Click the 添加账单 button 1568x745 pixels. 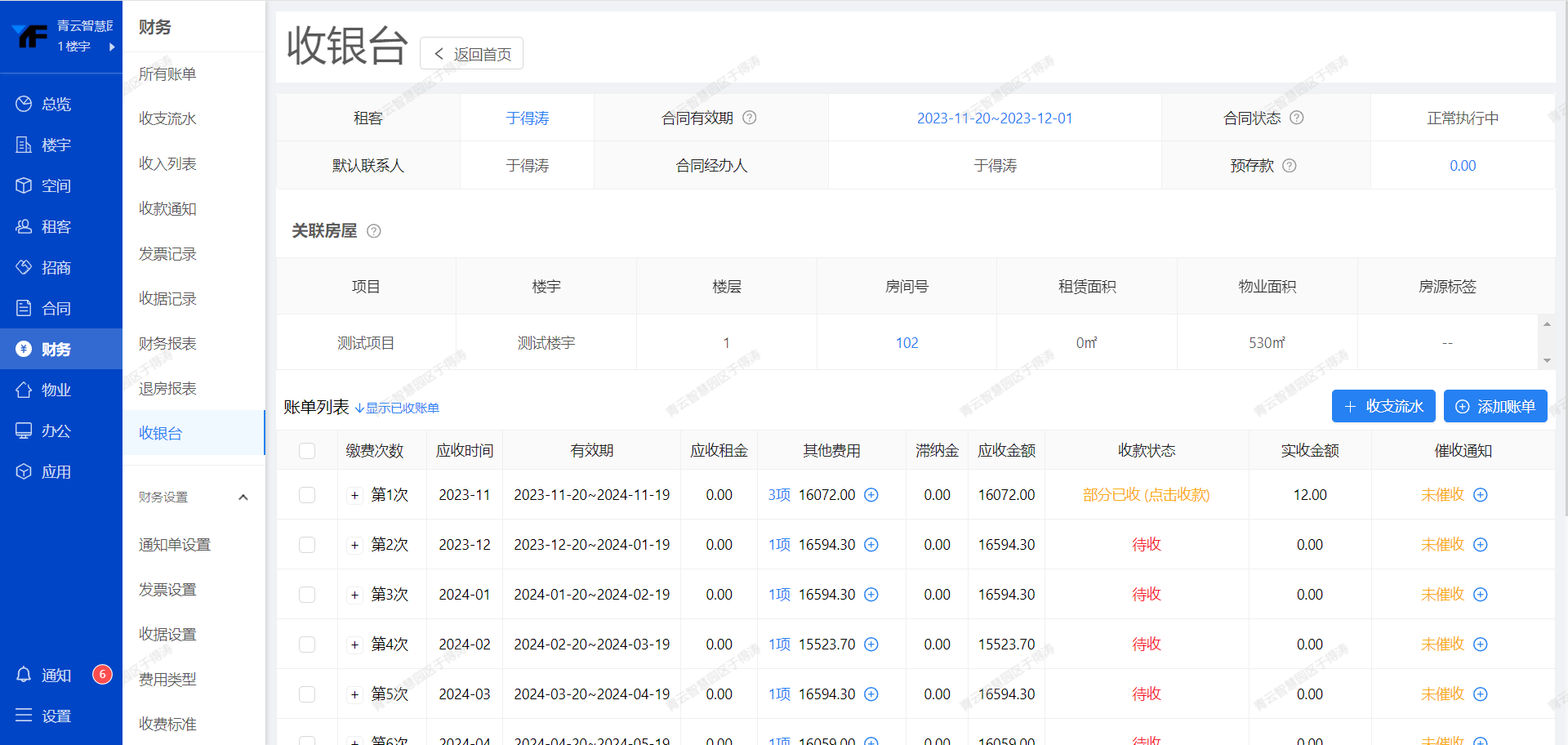pyautogui.click(x=1494, y=406)
